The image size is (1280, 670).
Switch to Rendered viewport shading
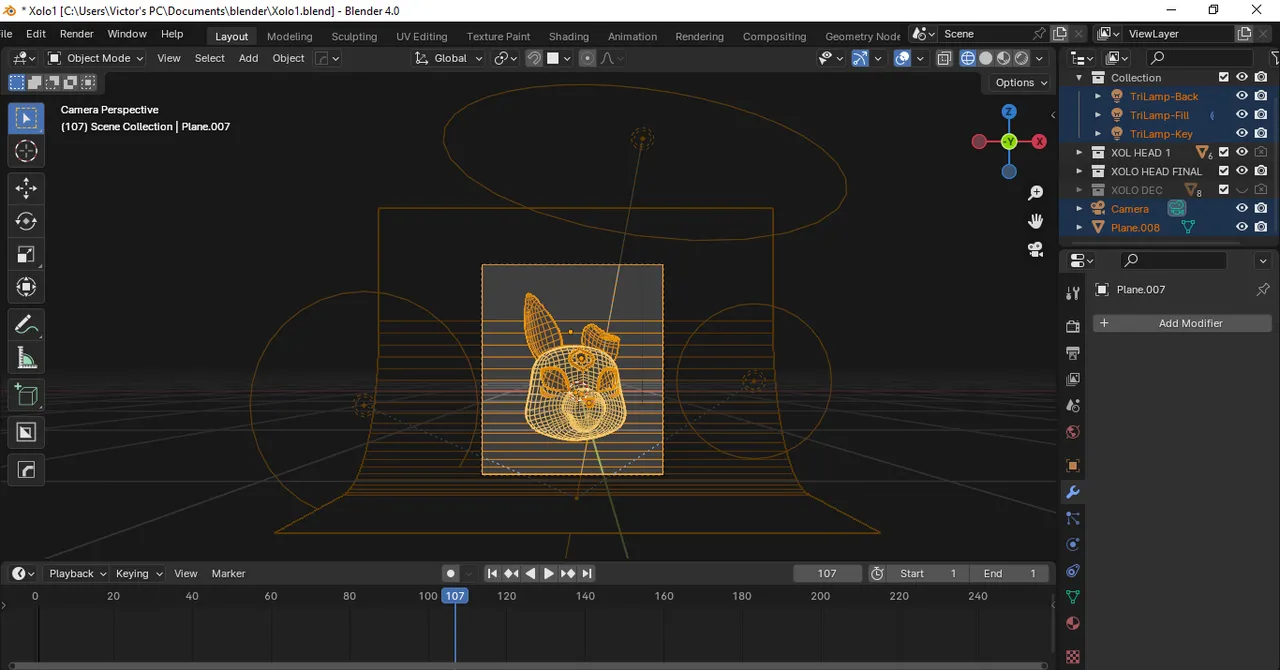coord(1022,58)
